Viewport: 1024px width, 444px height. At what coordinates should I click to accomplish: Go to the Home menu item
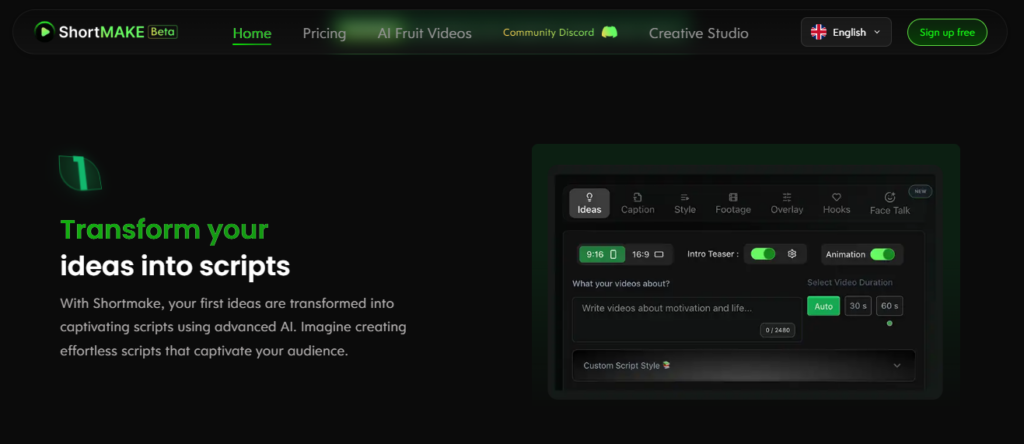pyautogui.click(x=252, y=33)
